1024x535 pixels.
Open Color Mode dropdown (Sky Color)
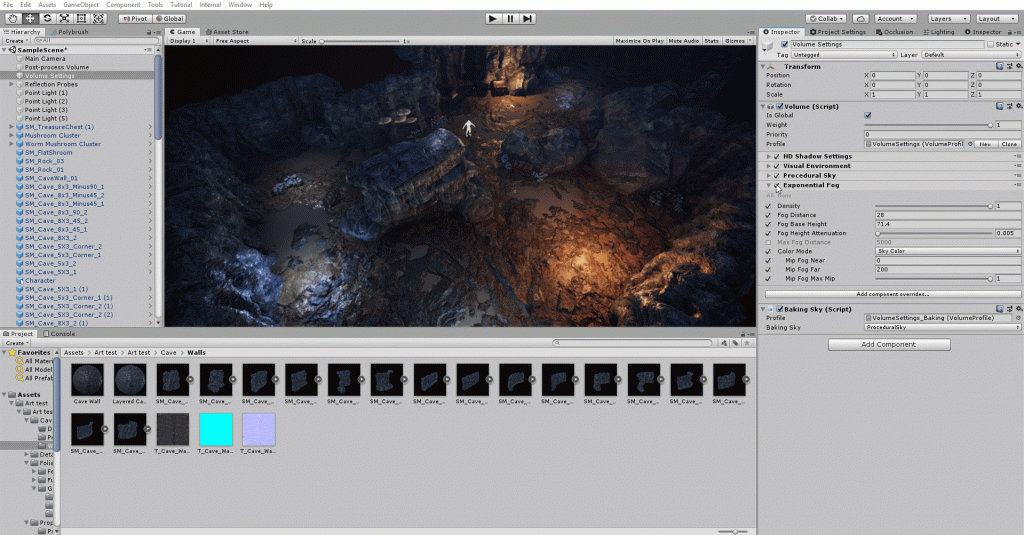click(948, 251)
